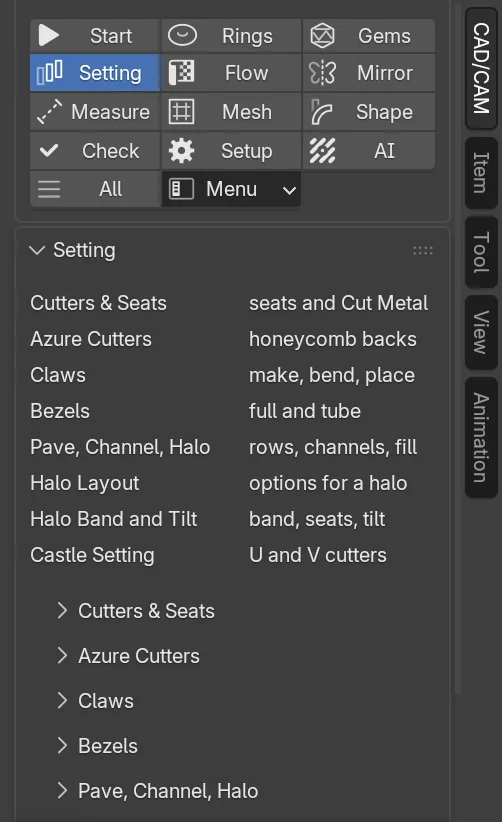This screenshot has height=822, width=502.
Task: Switch to the Tool sidebar tab
Action: (x=481, y=252)
